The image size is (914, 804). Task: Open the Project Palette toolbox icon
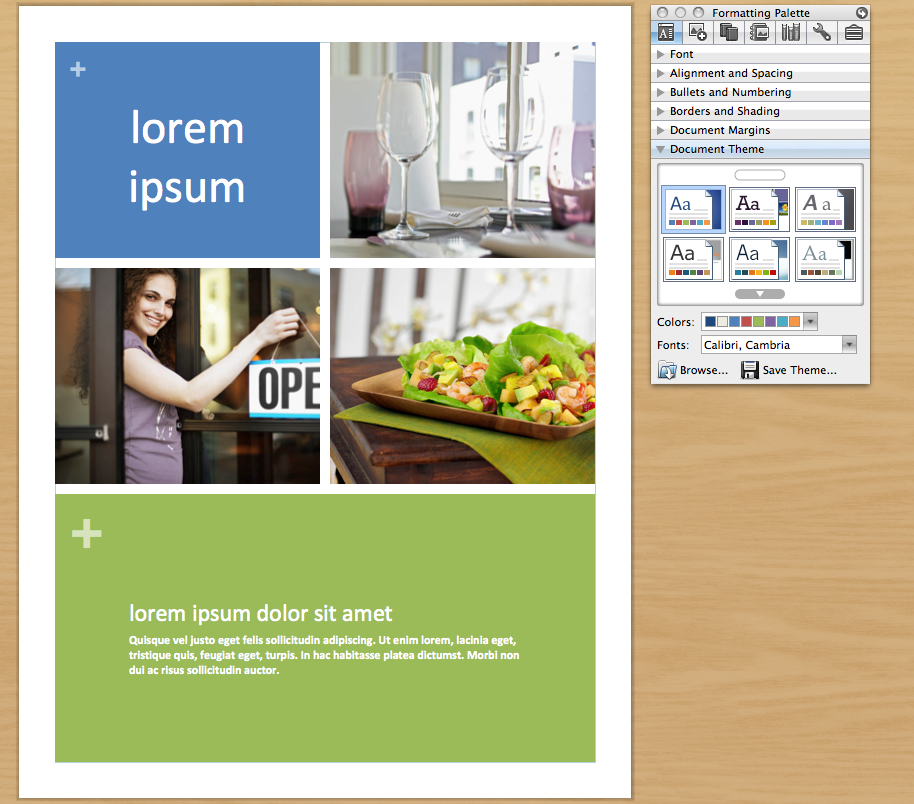[852, 32]
